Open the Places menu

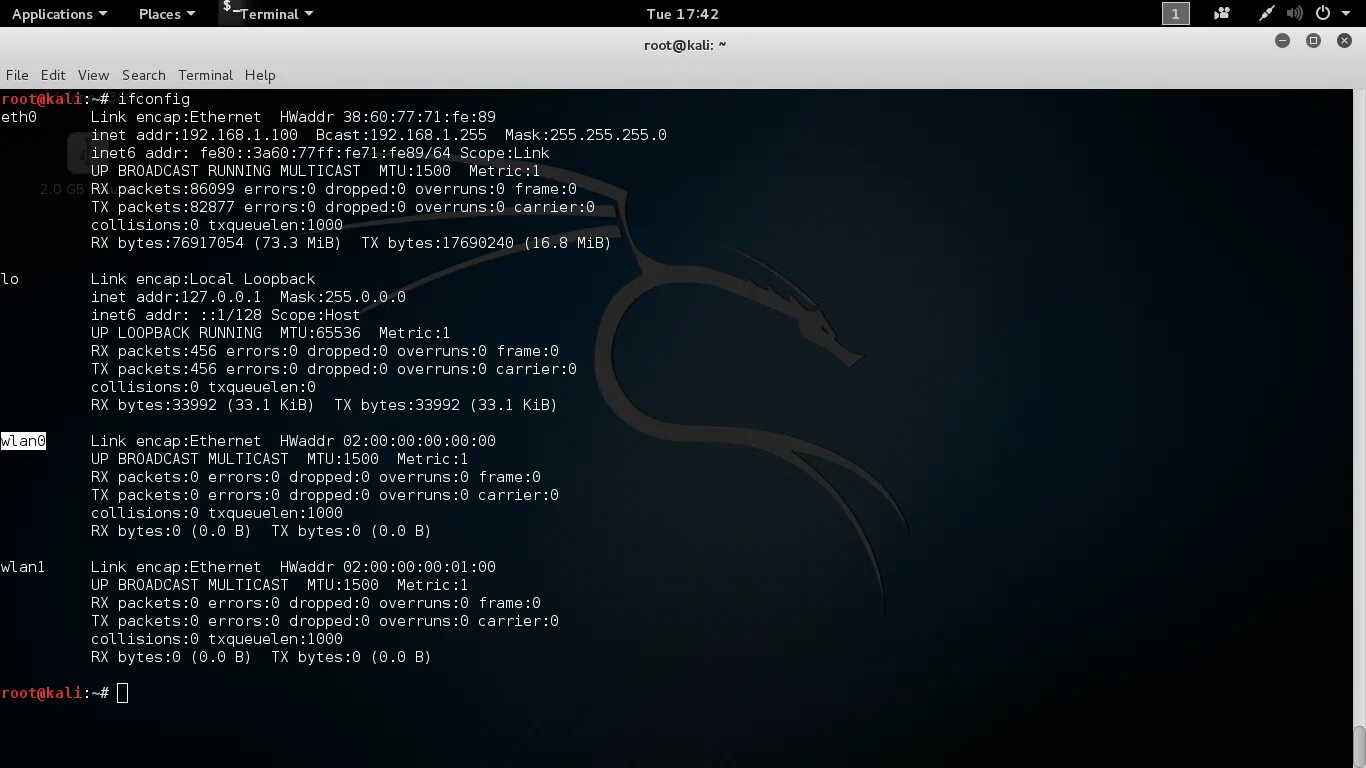pyautogui.click(x=167, y=14)
